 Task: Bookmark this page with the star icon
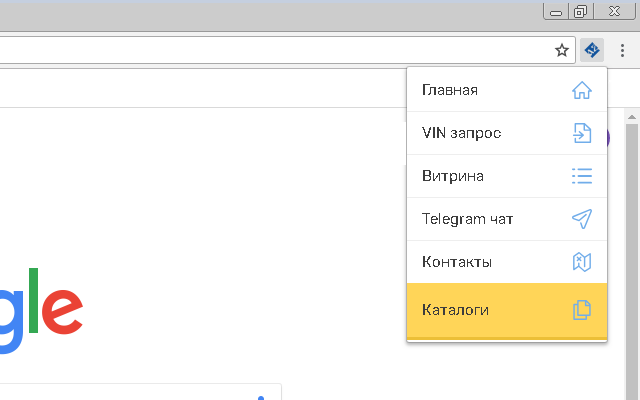tap(562, 50)
